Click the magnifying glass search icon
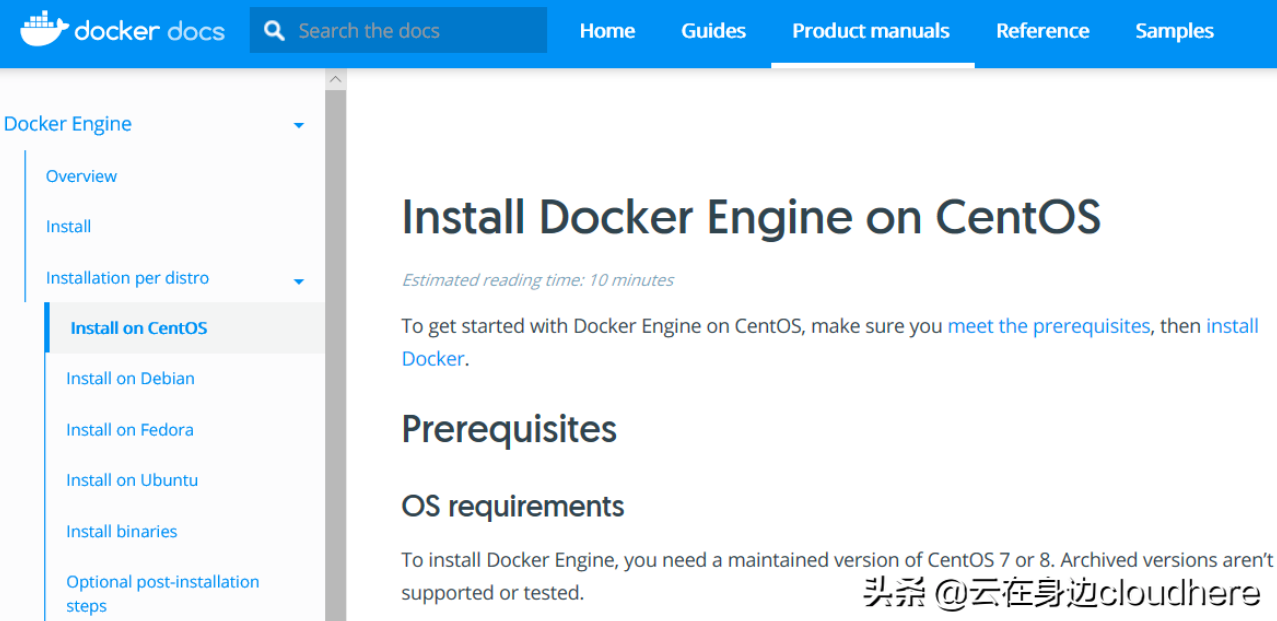The image size is (1277, 621). (273, 30)
